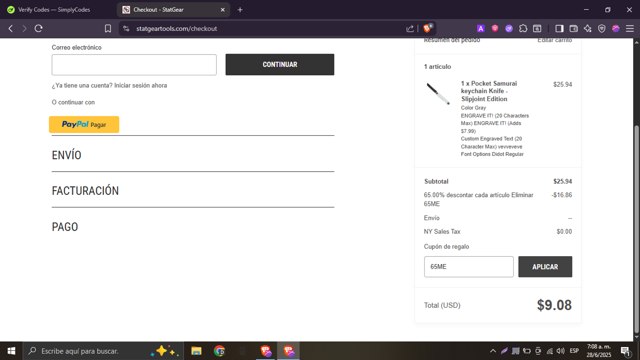The height and width of the screenshot is (360, 640).
Task: Open Brave VPN shield icon
Action: coord(602,29)
